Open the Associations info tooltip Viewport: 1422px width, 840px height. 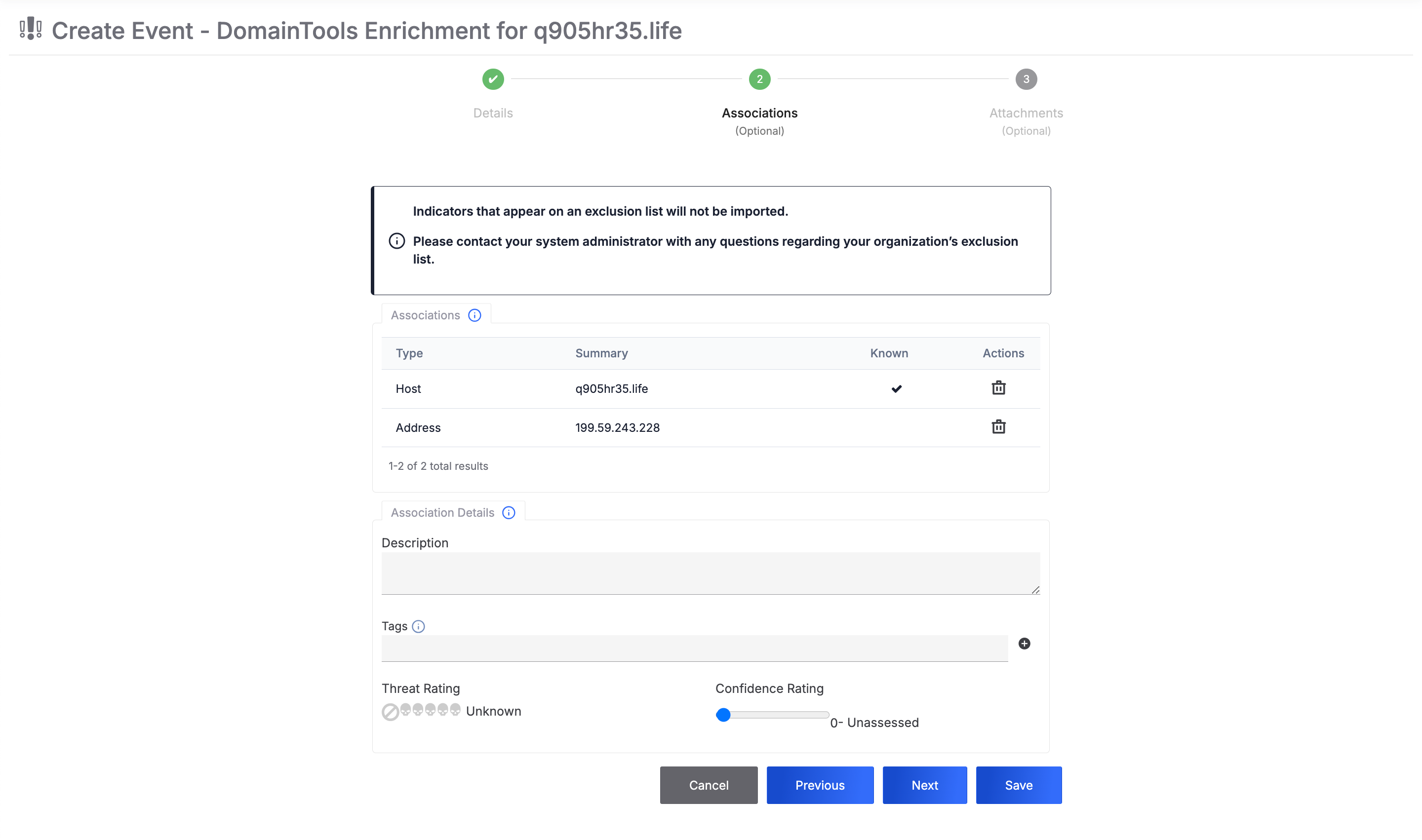(474, 315)
